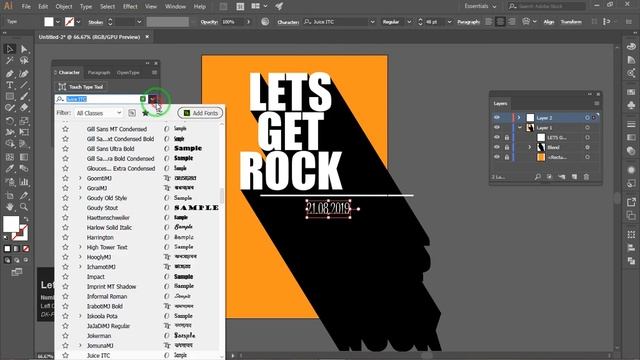
Task: Favorite the Goudy Stout font star
Action: click(65, 208)
